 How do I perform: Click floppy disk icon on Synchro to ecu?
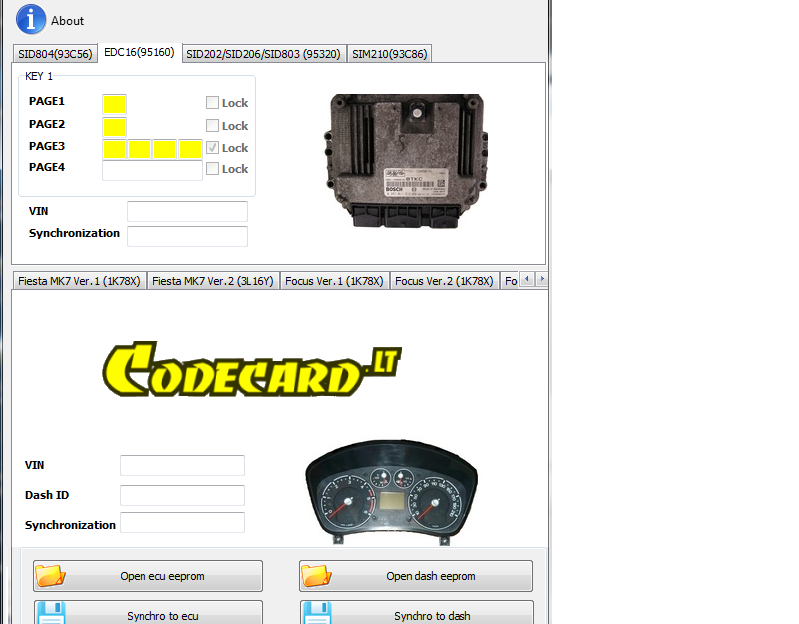pyautogui.click(x=50, y=613)
